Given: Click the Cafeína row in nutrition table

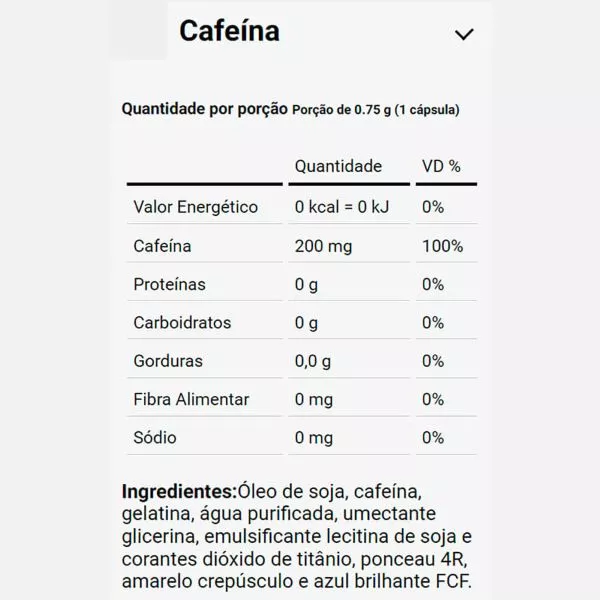Looking at the screenshot, I should click(302, 246).
